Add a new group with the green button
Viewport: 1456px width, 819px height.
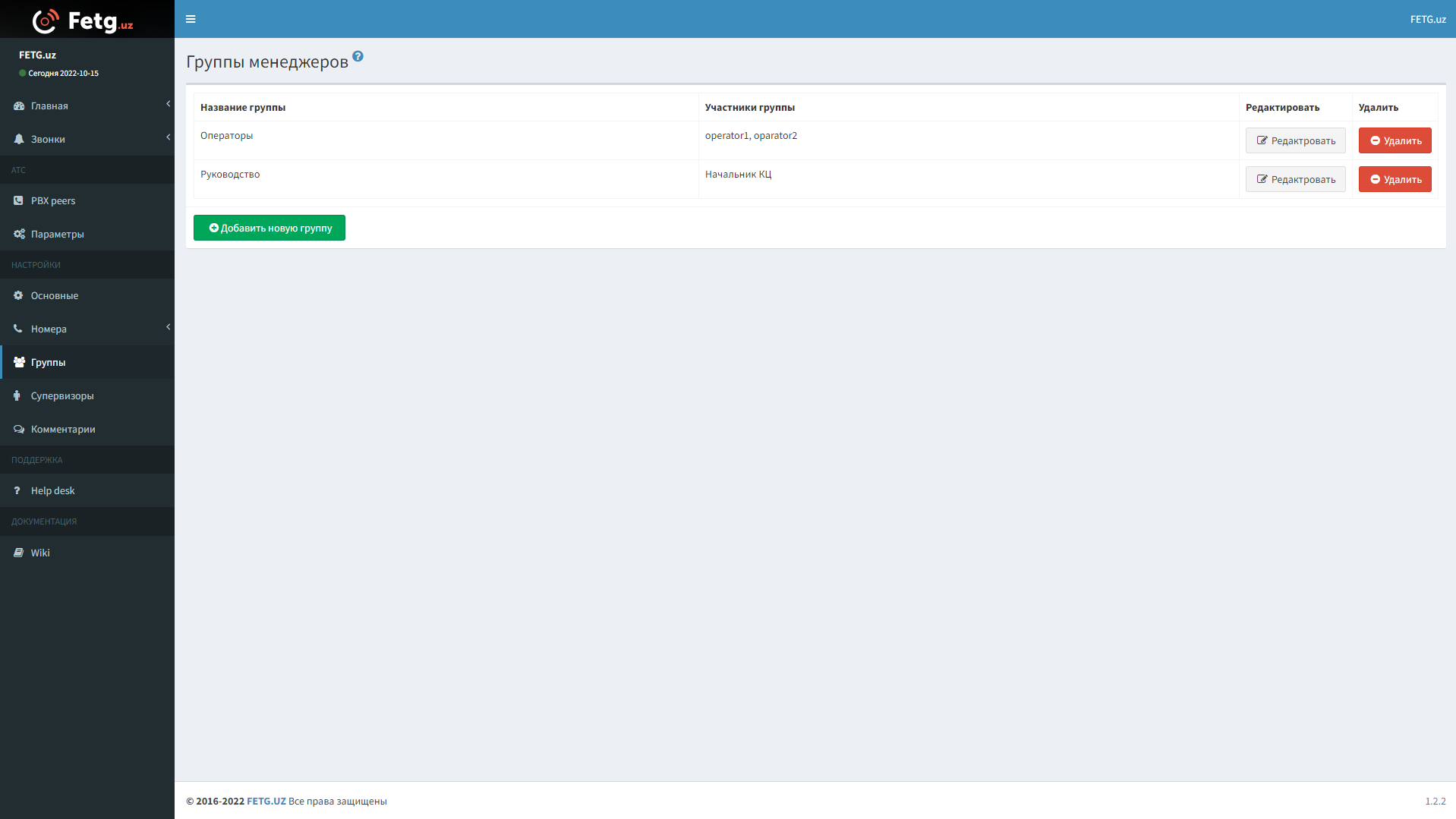point(269,228)
